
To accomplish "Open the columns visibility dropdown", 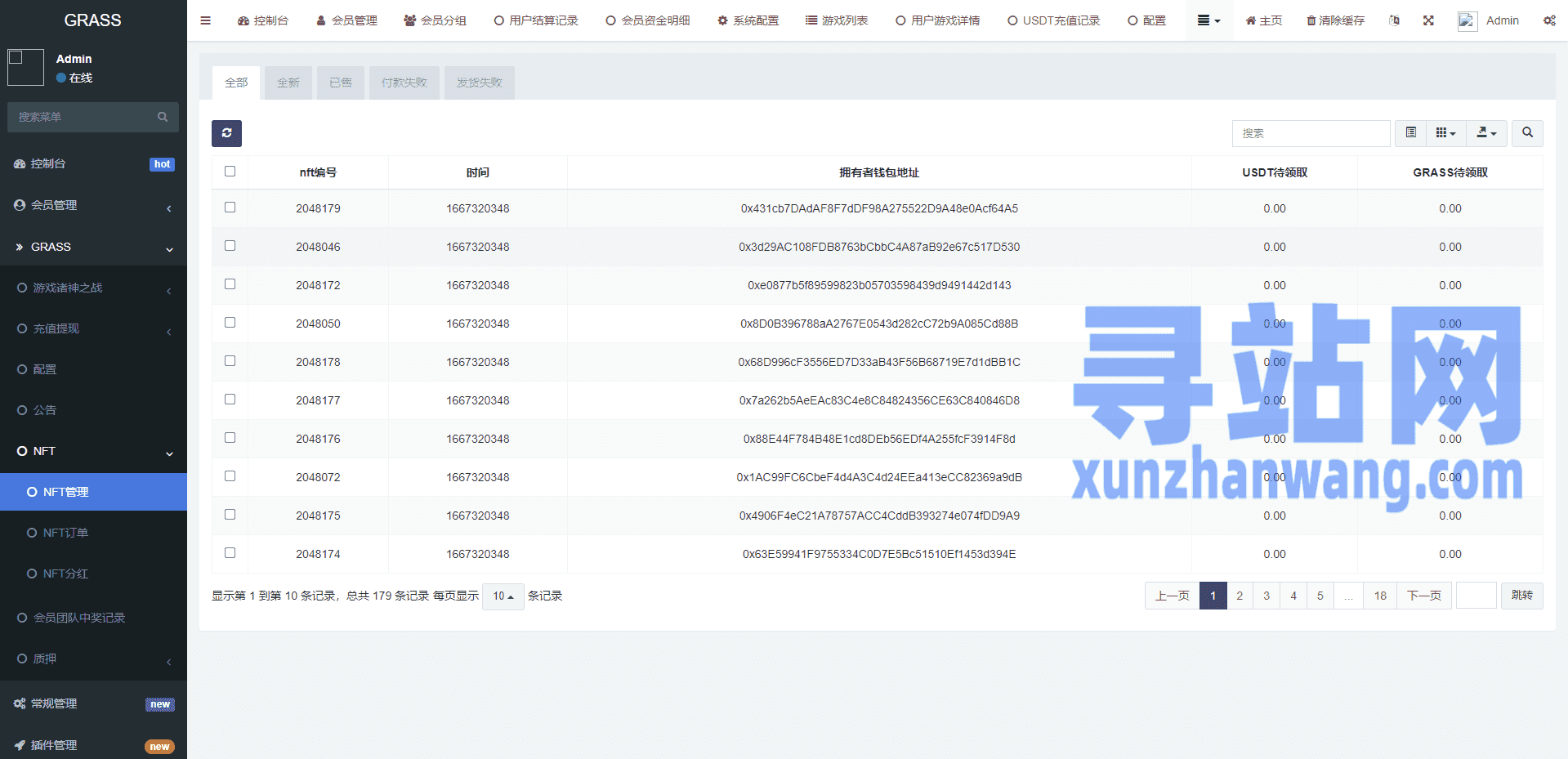I will point(1445,132).
